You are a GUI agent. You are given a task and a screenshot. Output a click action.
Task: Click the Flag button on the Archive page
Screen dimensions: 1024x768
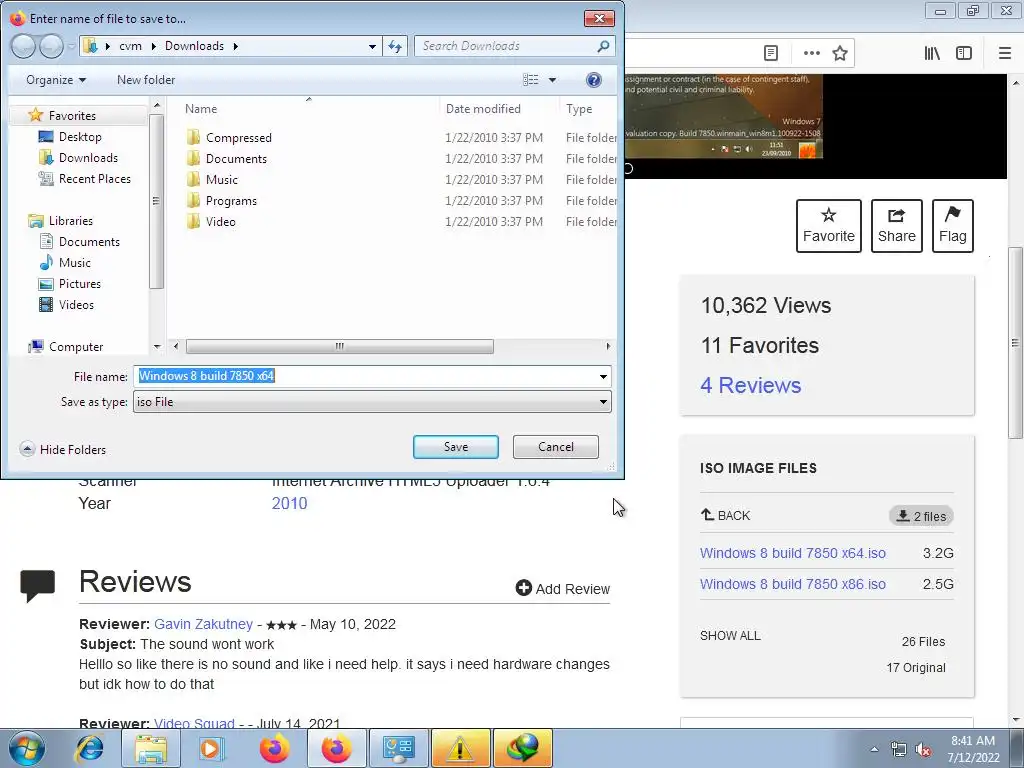tap(953, 226)
